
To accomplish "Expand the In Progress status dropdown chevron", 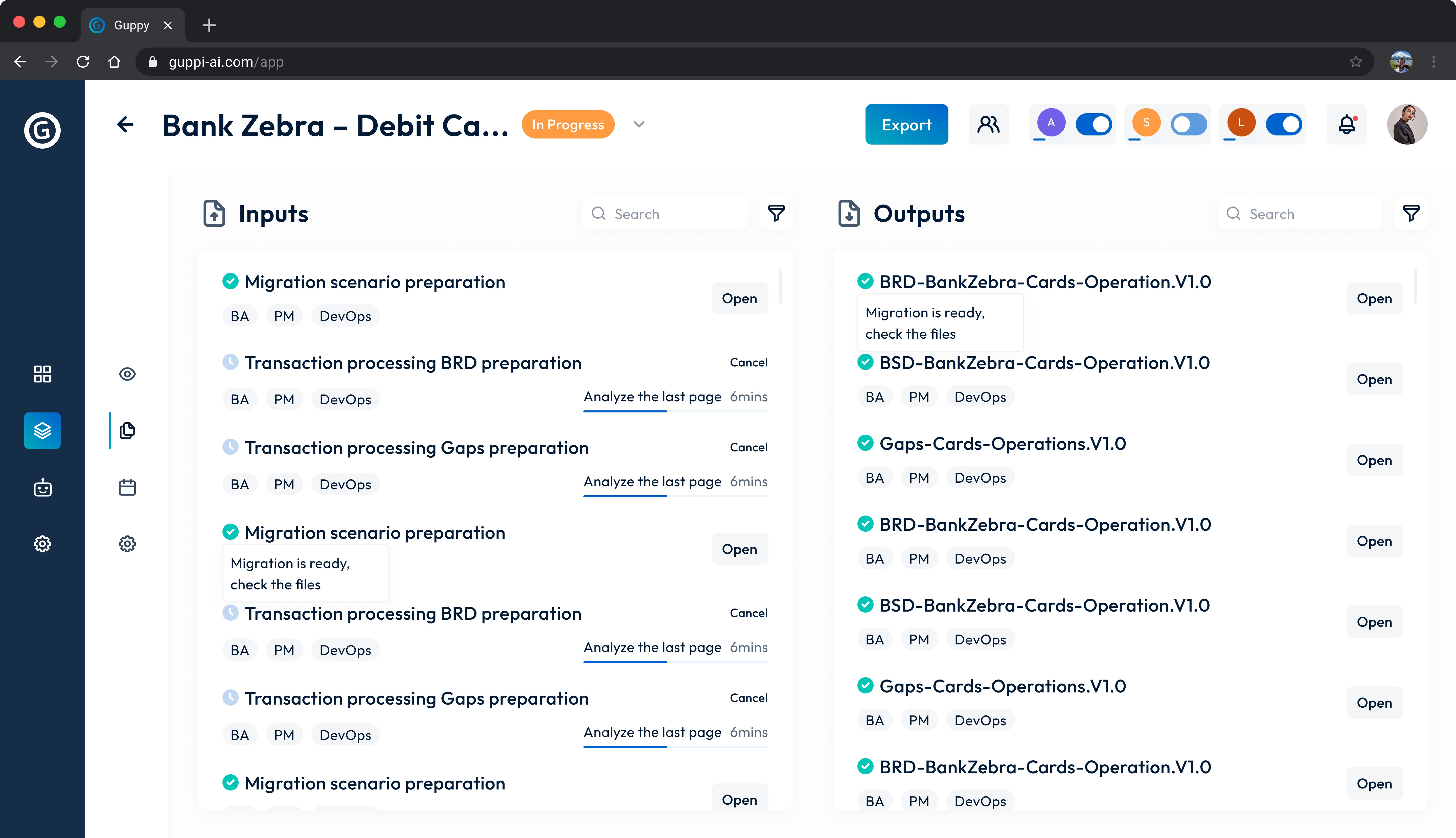I will tap(639, 124).
